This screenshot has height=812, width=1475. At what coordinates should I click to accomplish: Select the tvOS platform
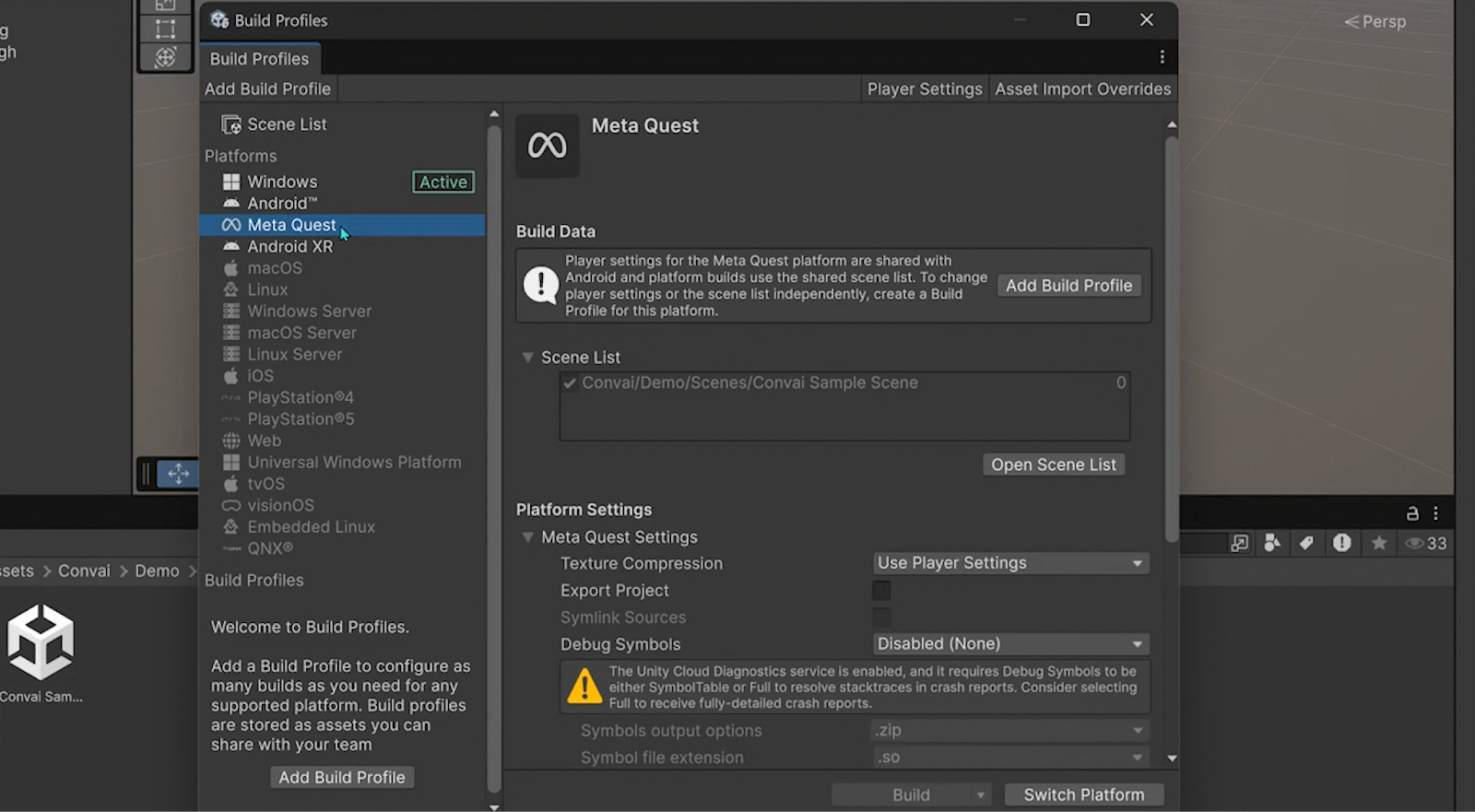tap(342, 484)
